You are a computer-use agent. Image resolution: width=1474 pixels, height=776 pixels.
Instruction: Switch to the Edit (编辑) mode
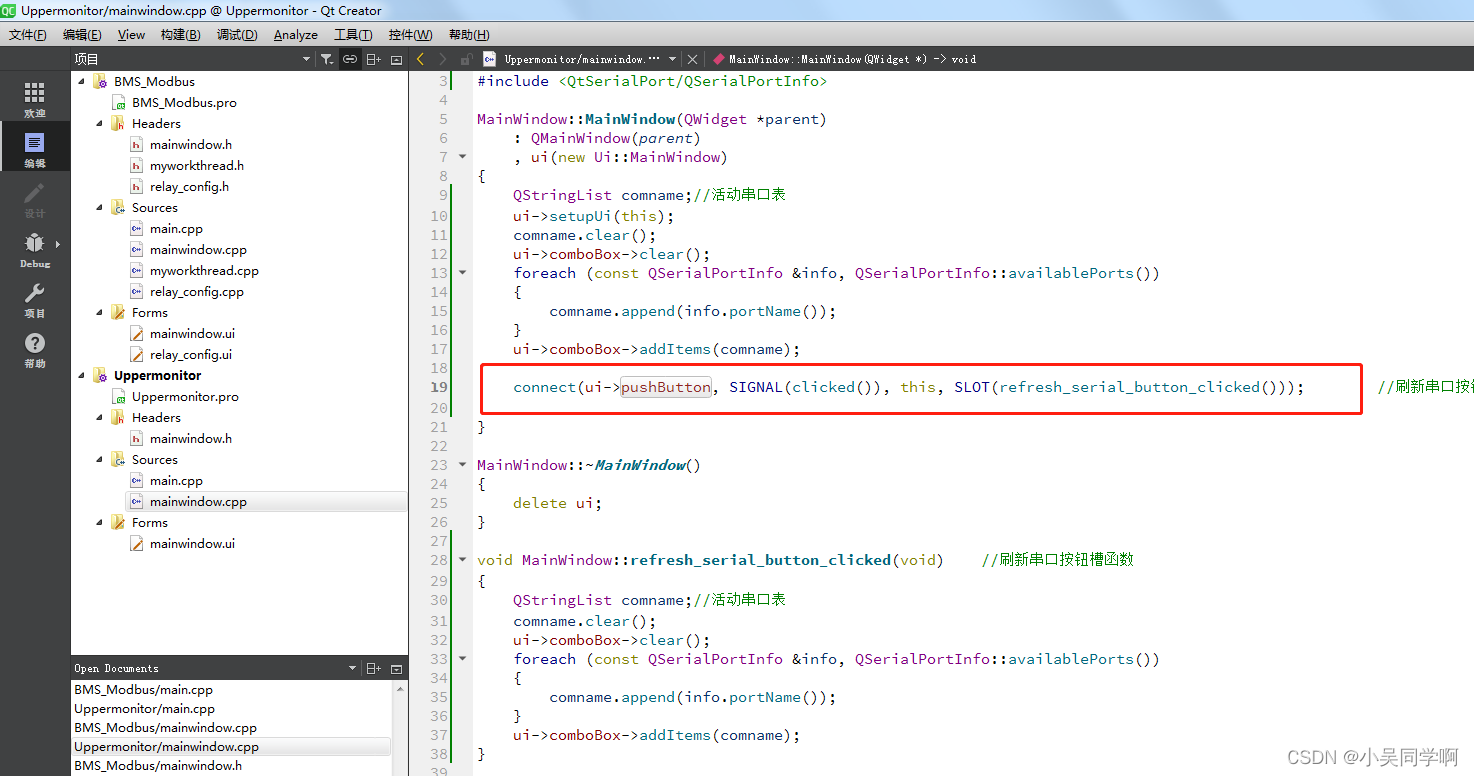[x=35, y=149]
